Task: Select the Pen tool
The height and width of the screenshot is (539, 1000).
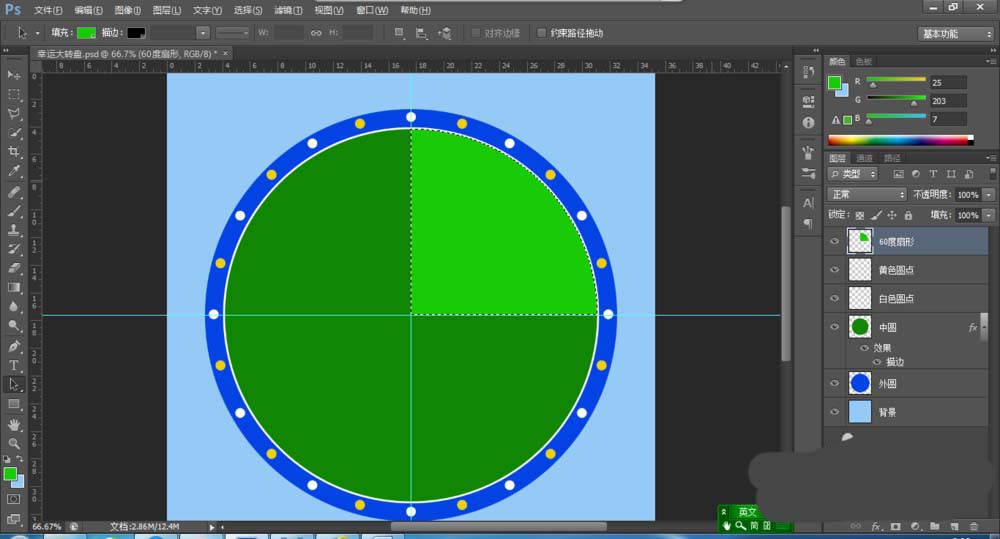Action: pyautogui.click(x=13, y=346)
